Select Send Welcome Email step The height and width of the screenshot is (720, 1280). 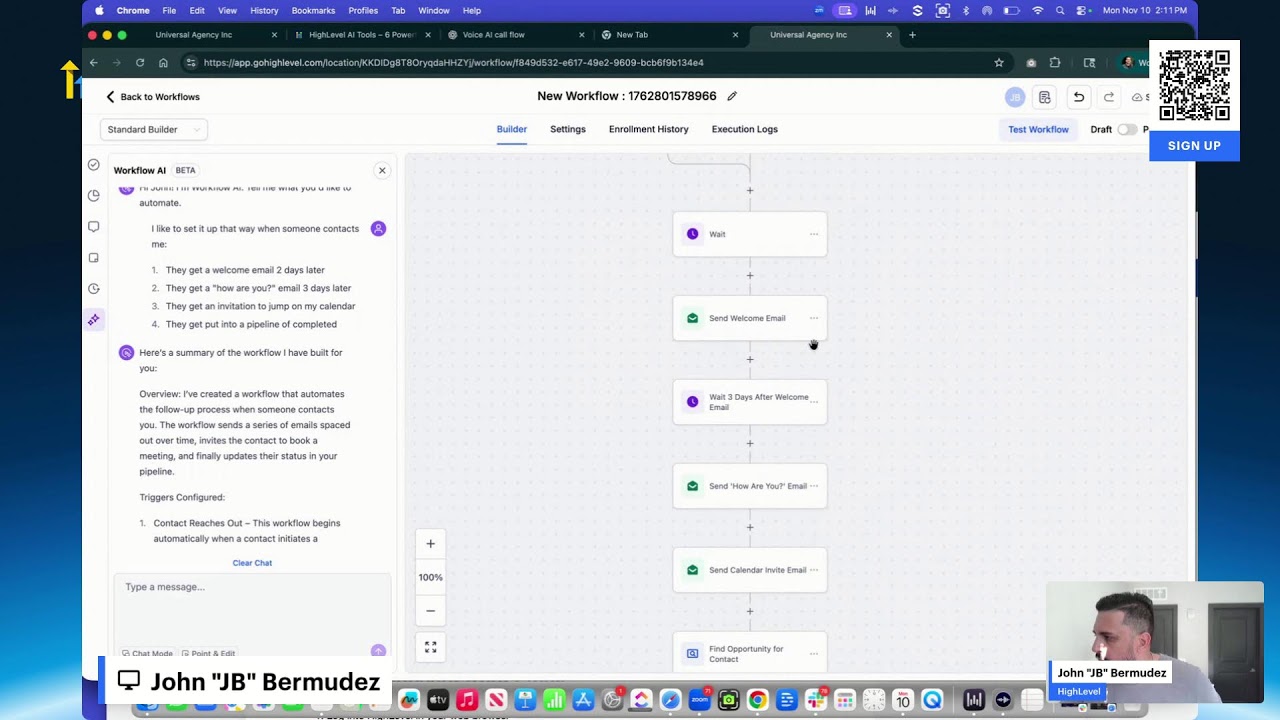750,318
